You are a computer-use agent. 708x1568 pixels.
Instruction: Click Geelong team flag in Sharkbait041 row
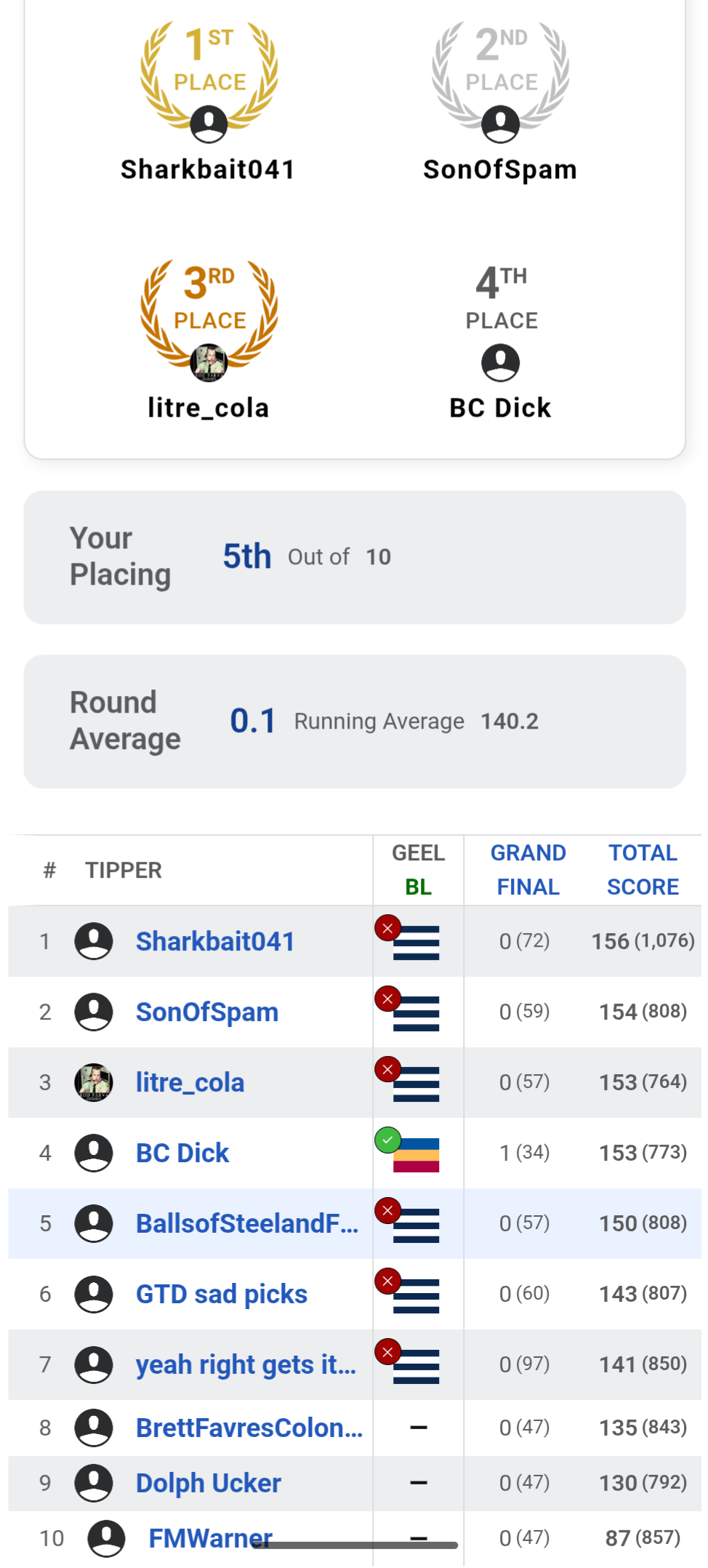pos(416,943)
